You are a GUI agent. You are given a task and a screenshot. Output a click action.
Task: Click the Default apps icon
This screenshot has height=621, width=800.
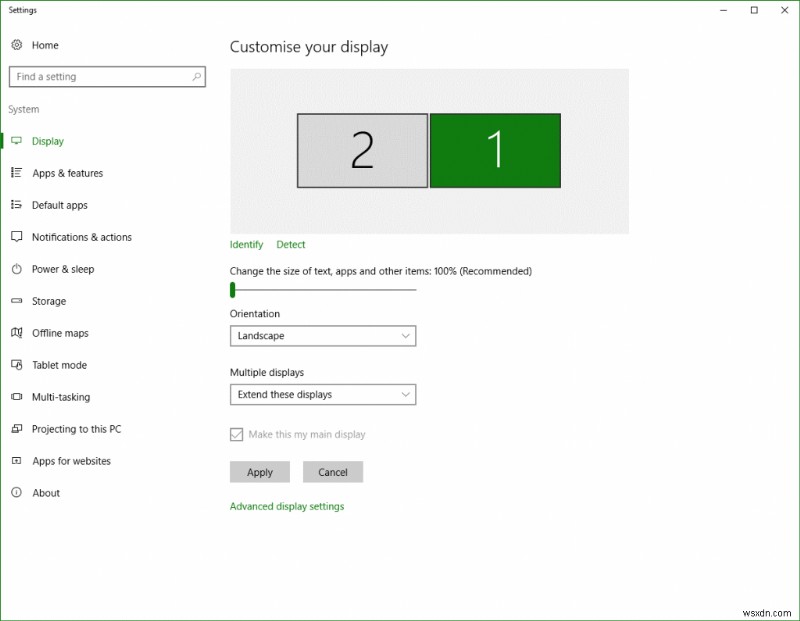tap(17, 205)
